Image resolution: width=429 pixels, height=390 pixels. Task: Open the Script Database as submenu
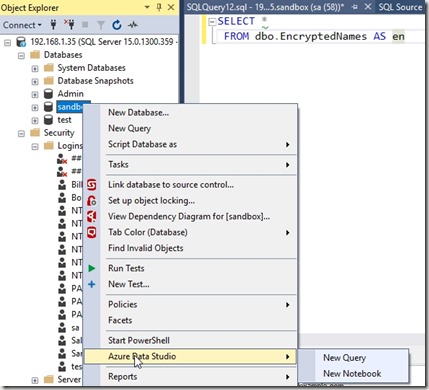pos(190,144)
